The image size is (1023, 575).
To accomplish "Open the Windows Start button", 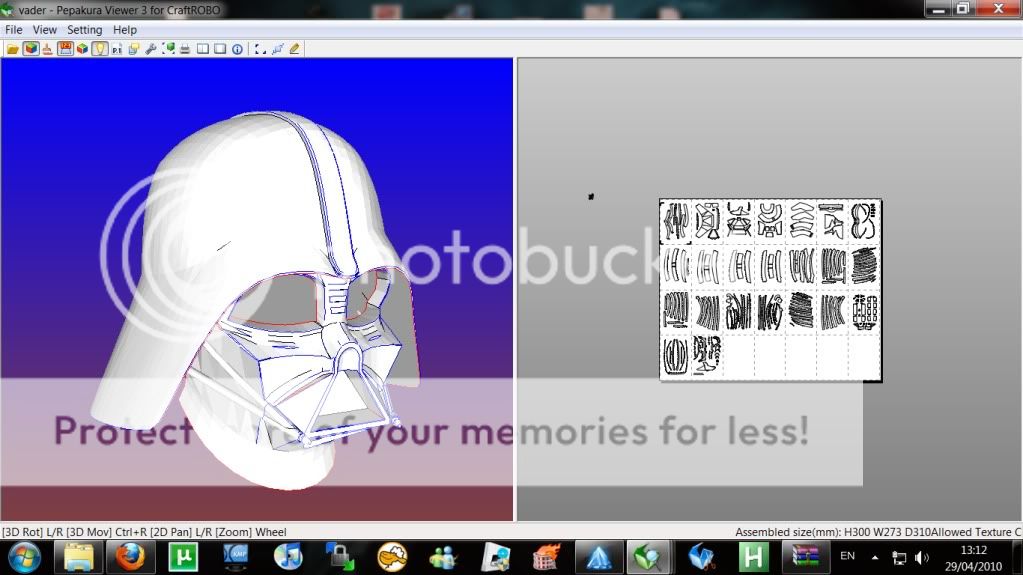I will [x=24, y=558].
